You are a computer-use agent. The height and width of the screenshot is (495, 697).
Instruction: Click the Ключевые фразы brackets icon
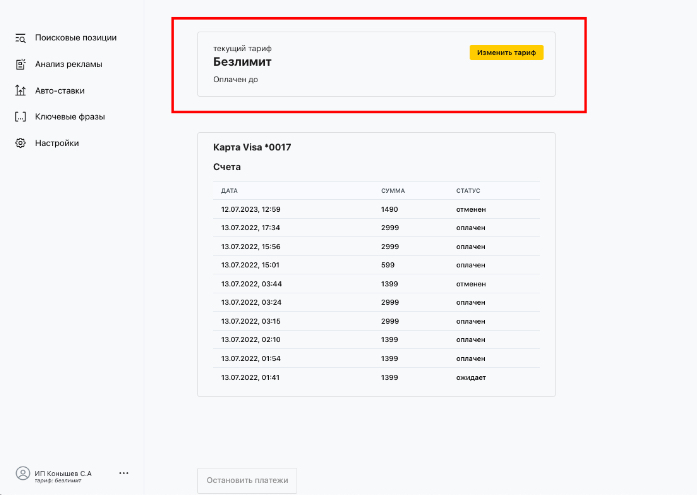click(20, 117)
